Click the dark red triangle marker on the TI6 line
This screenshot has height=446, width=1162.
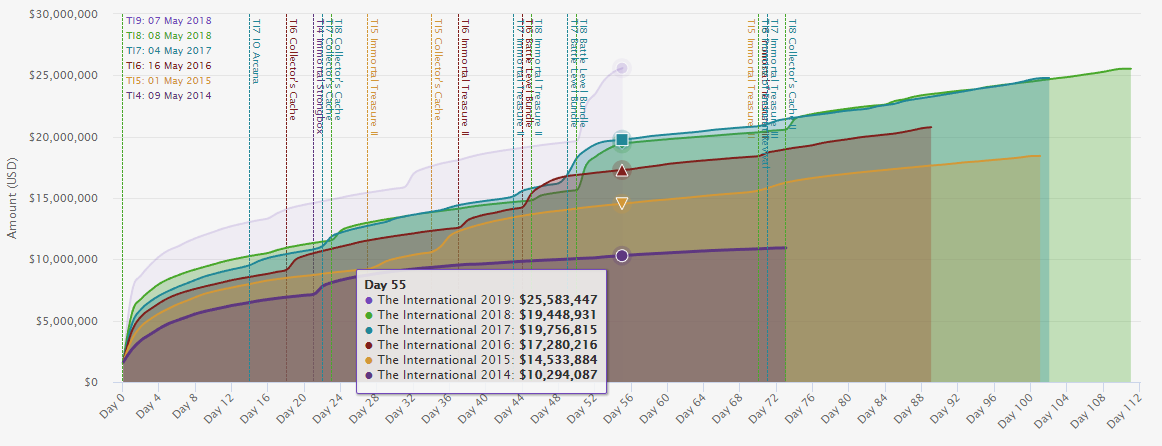[622, 170]
